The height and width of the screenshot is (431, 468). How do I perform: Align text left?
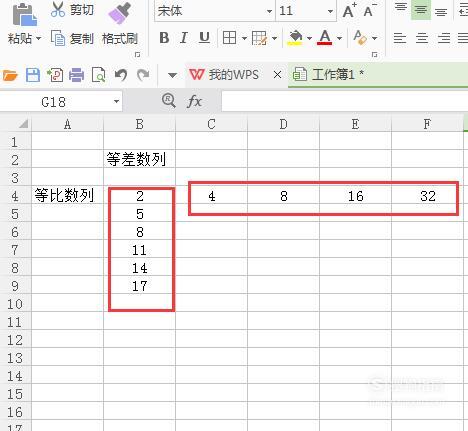tap(400, 38)
